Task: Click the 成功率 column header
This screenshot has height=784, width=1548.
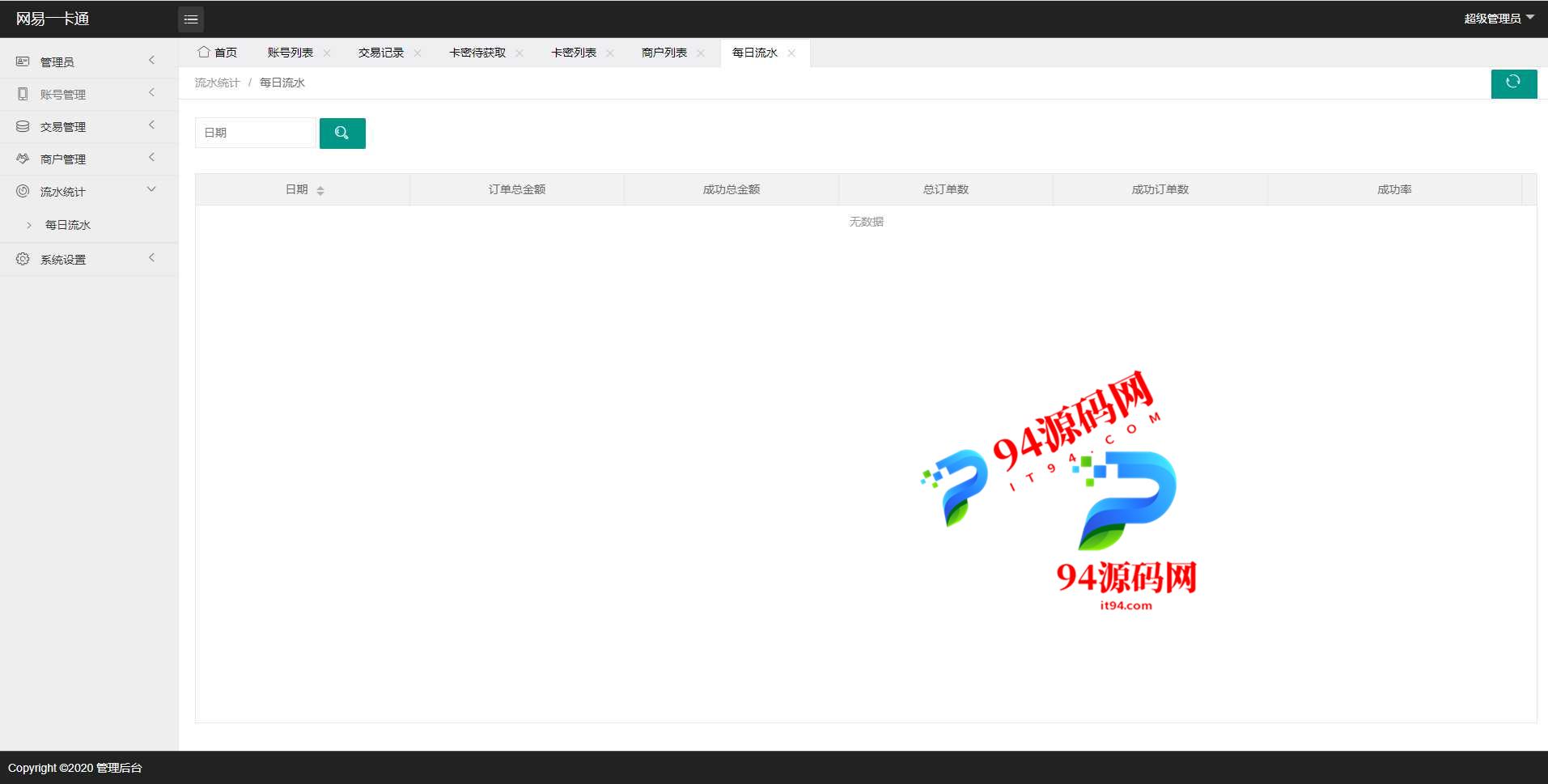Action: [x=1394, y=189]
